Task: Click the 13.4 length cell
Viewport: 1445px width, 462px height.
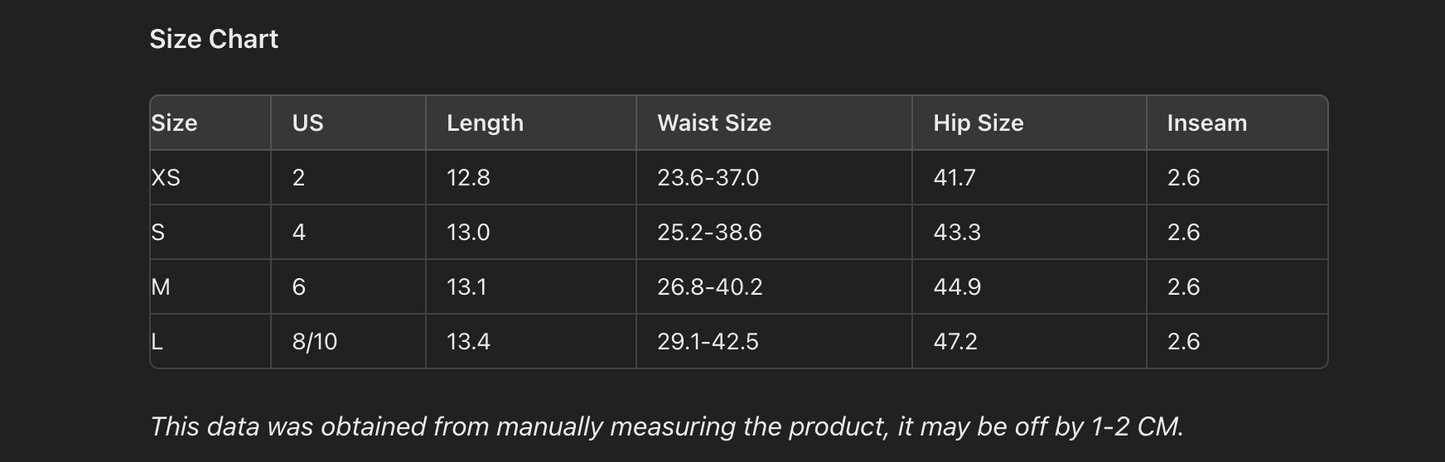Action: (x=468, y=342)
